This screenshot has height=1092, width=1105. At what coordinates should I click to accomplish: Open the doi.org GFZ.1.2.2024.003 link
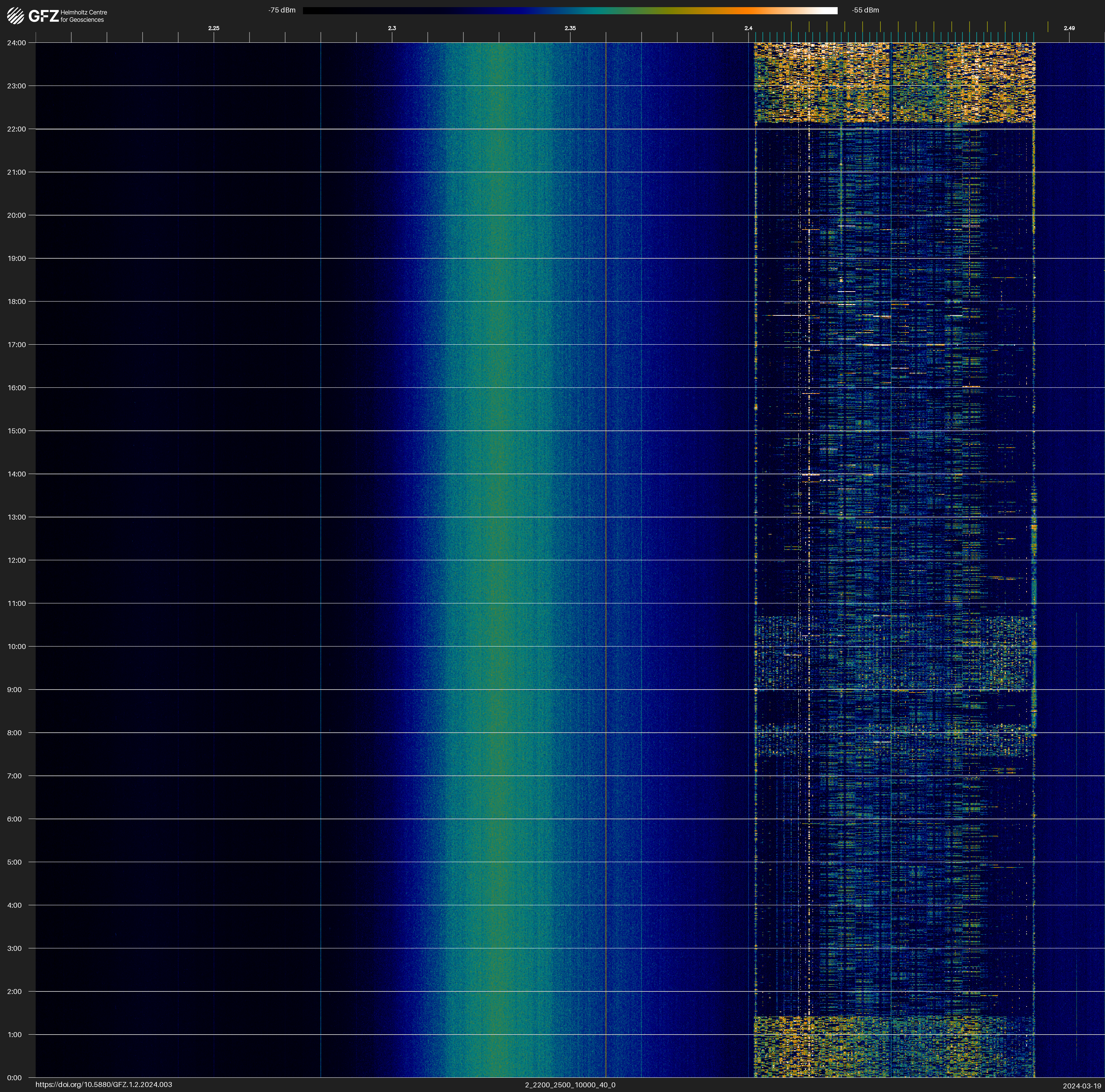103,1085
